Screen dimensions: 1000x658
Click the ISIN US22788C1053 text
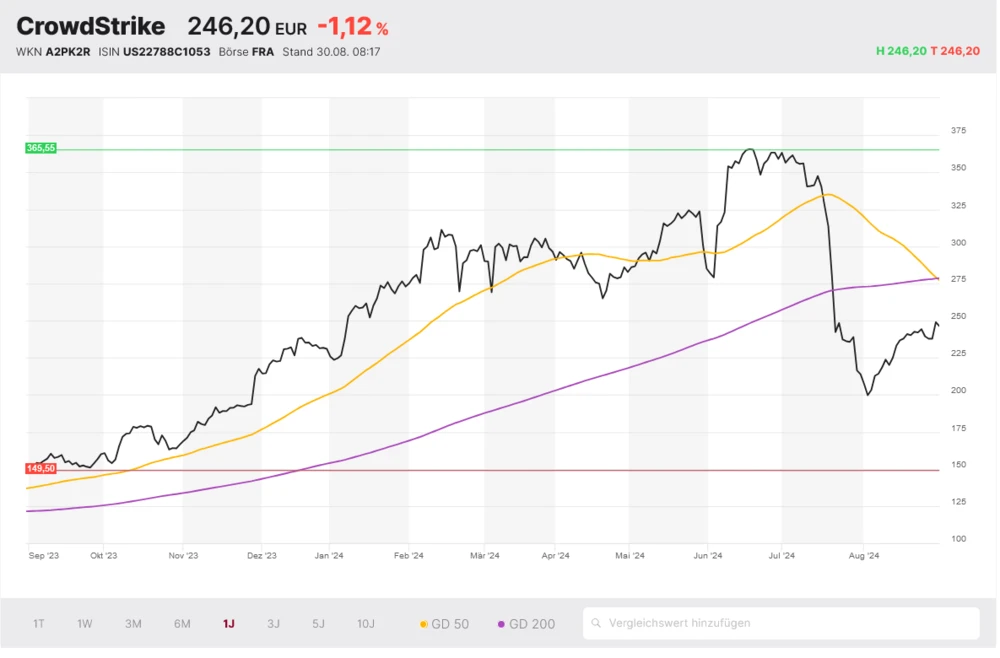(x=166, y=52)
